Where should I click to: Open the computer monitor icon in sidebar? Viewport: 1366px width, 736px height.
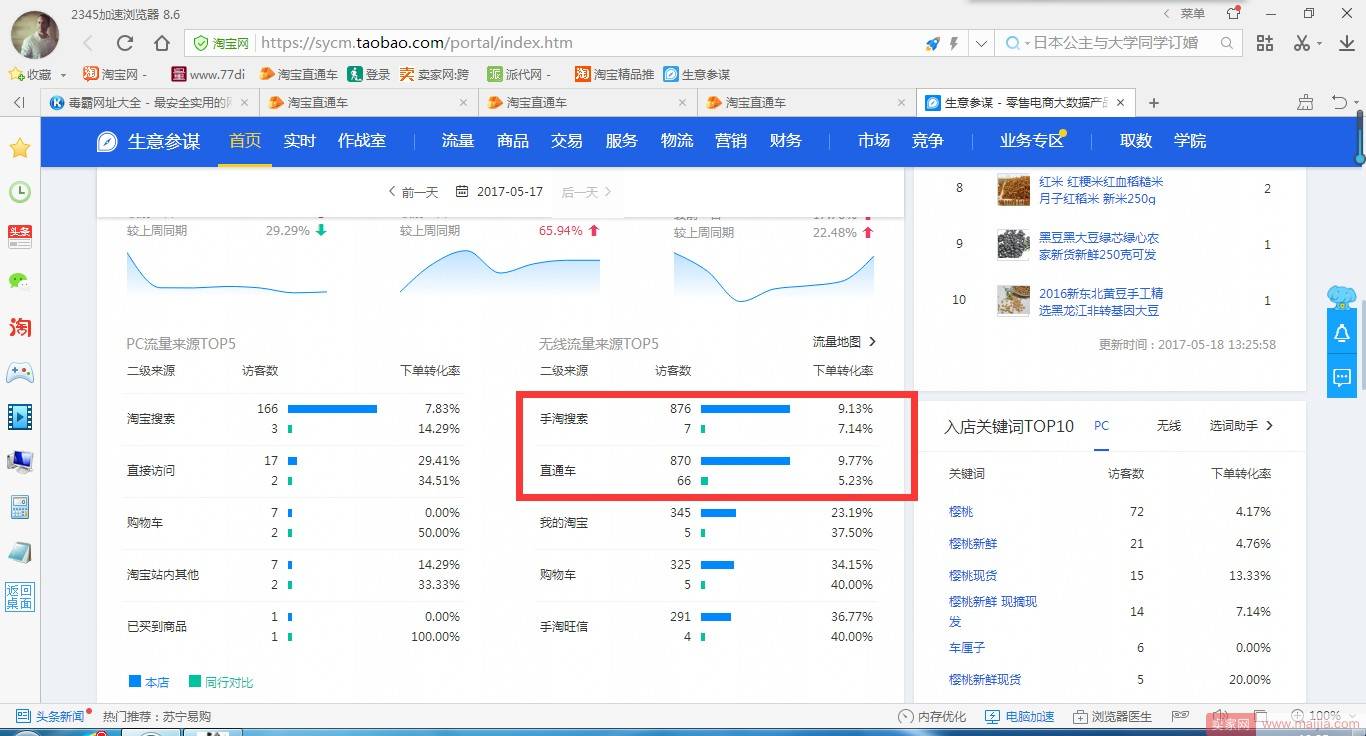point(20,461)
